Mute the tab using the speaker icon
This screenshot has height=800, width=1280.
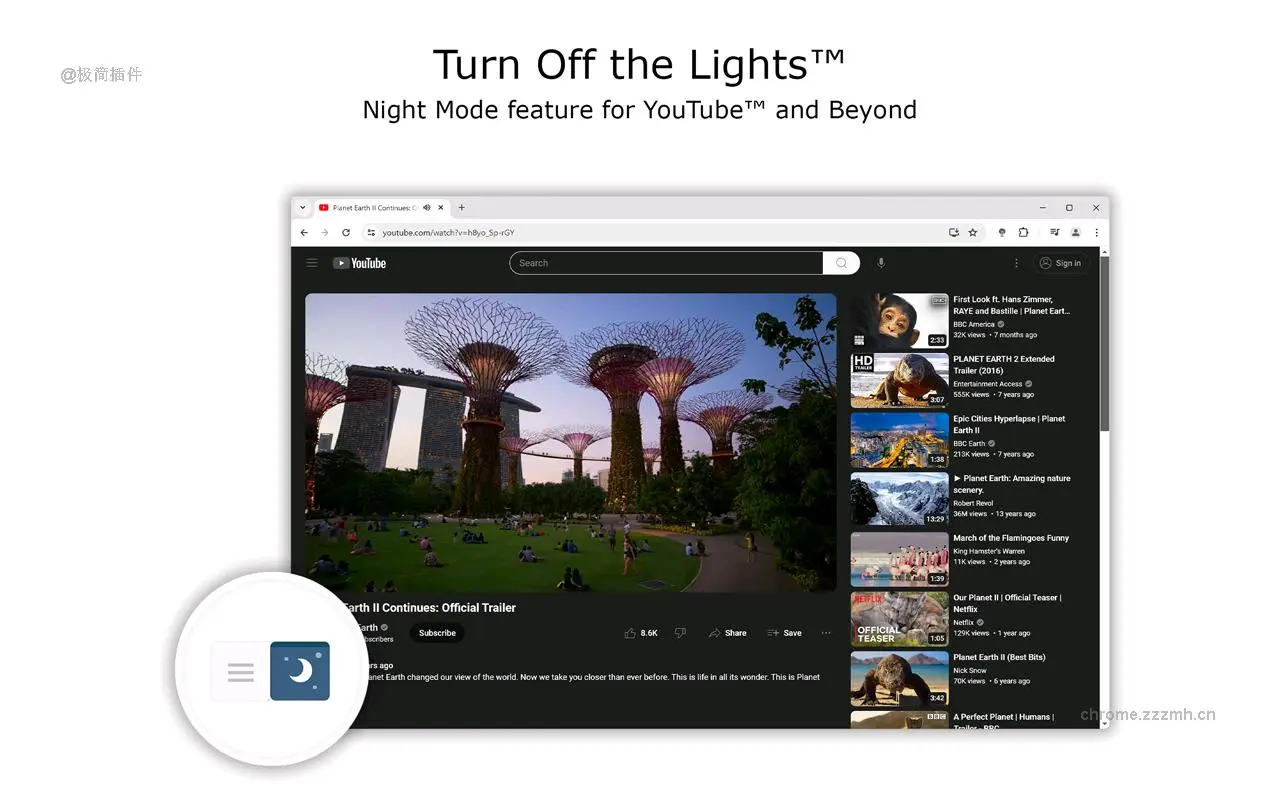point(427,208)
